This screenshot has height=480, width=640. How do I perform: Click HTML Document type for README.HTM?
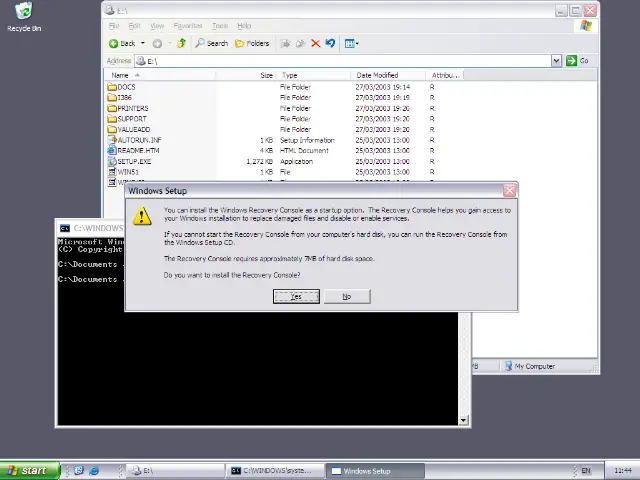[304, 151]
